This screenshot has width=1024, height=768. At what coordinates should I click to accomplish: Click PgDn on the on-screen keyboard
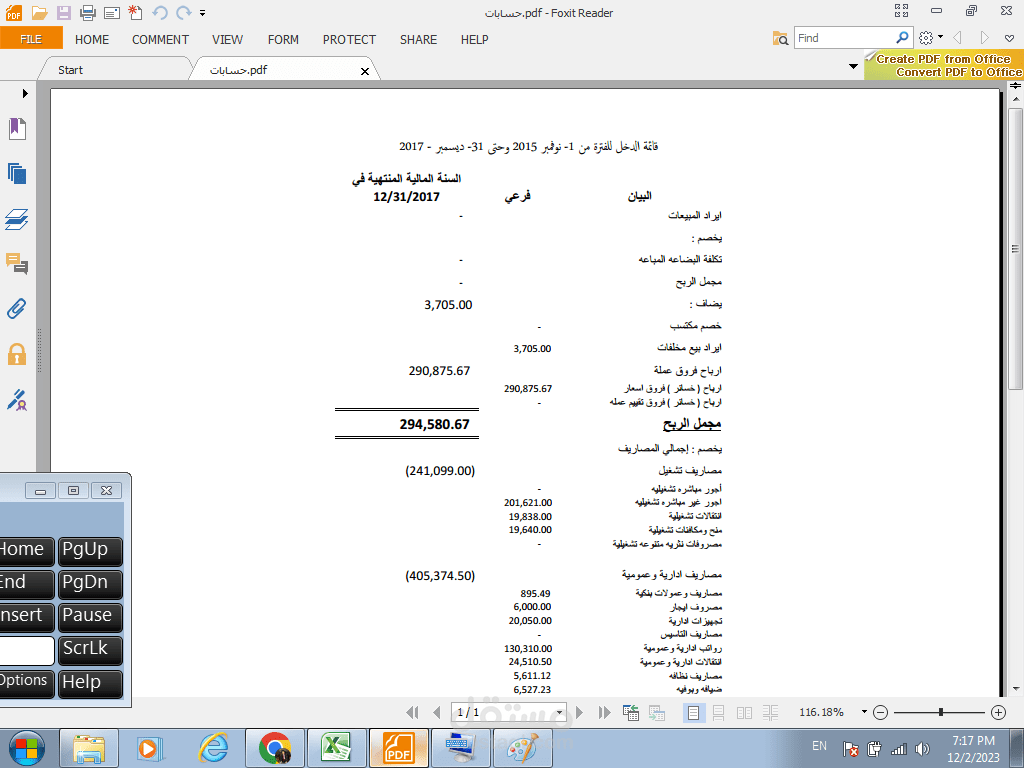(x=90, y=584)
